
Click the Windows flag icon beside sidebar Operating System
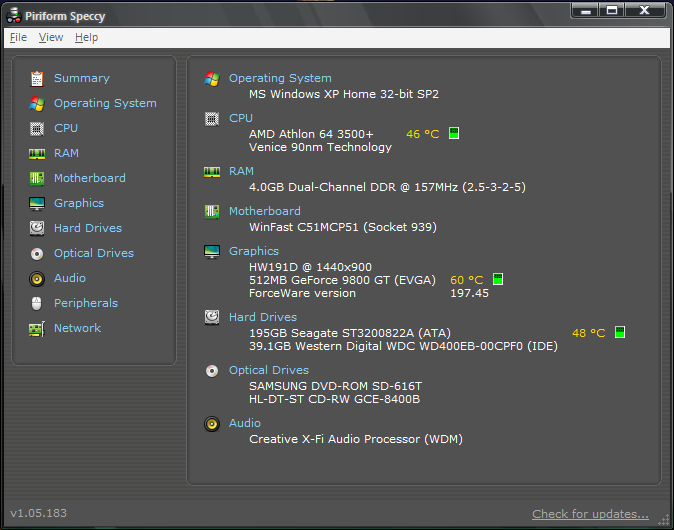(x=37, y=104)
